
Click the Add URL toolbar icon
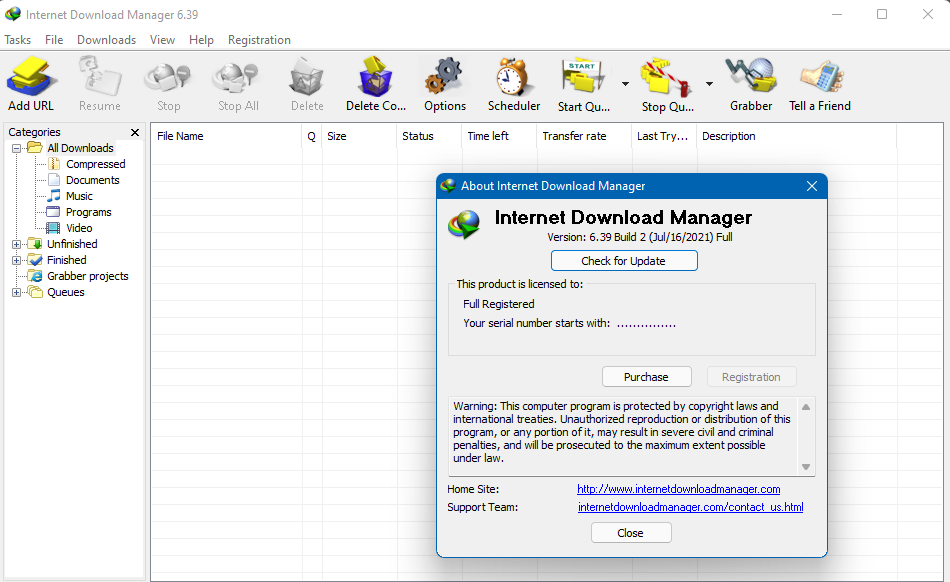(x=31, y=77)
